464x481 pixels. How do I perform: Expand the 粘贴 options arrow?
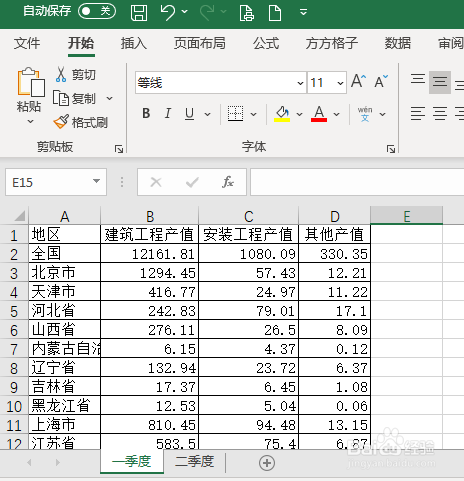tap(30, 121)
